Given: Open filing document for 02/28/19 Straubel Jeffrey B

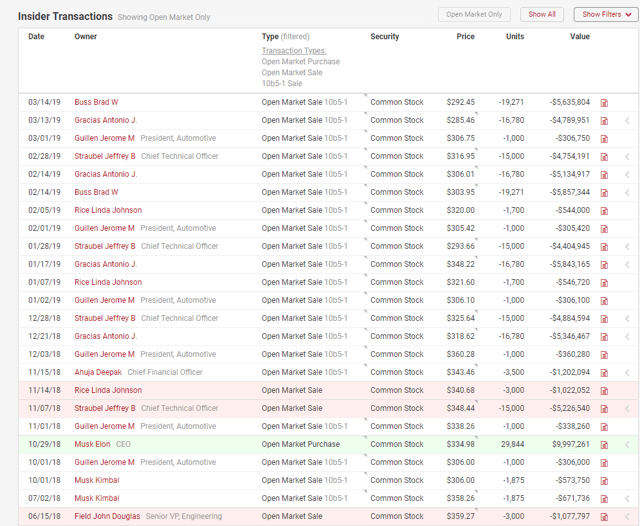Looking at the screenshot, I should pyautogui.click(x=604, y=156).
